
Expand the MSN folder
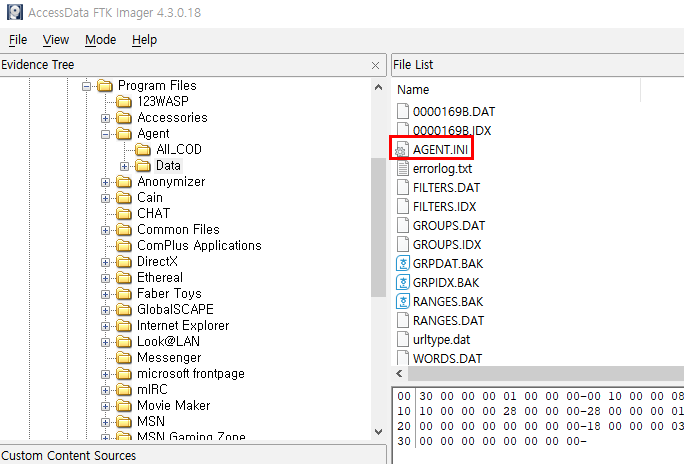105,422
